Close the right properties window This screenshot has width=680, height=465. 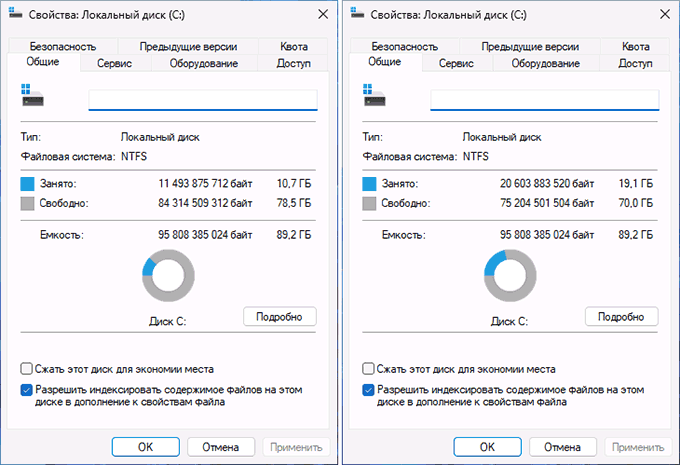click(665, 14)
